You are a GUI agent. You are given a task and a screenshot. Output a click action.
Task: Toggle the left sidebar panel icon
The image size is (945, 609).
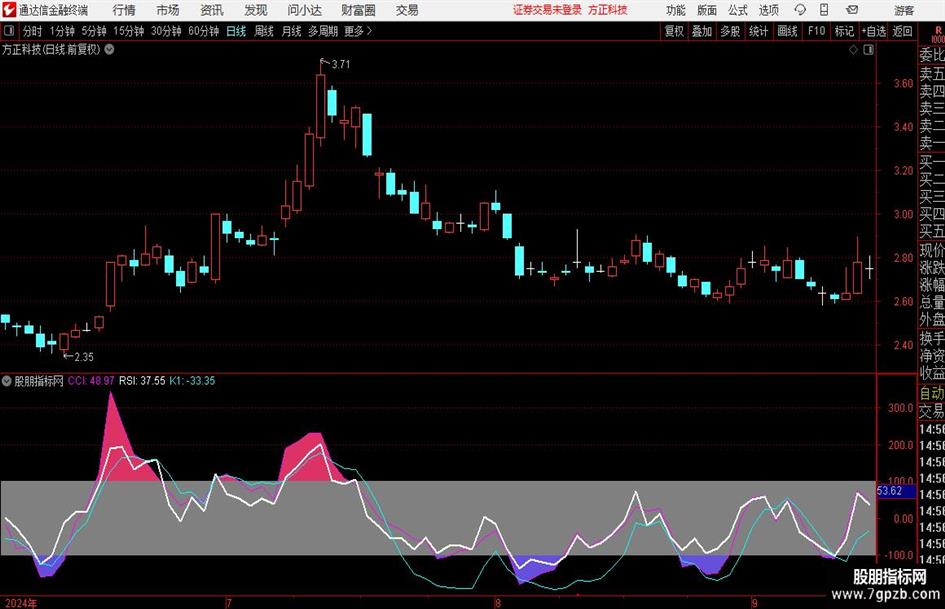(8, 31)
